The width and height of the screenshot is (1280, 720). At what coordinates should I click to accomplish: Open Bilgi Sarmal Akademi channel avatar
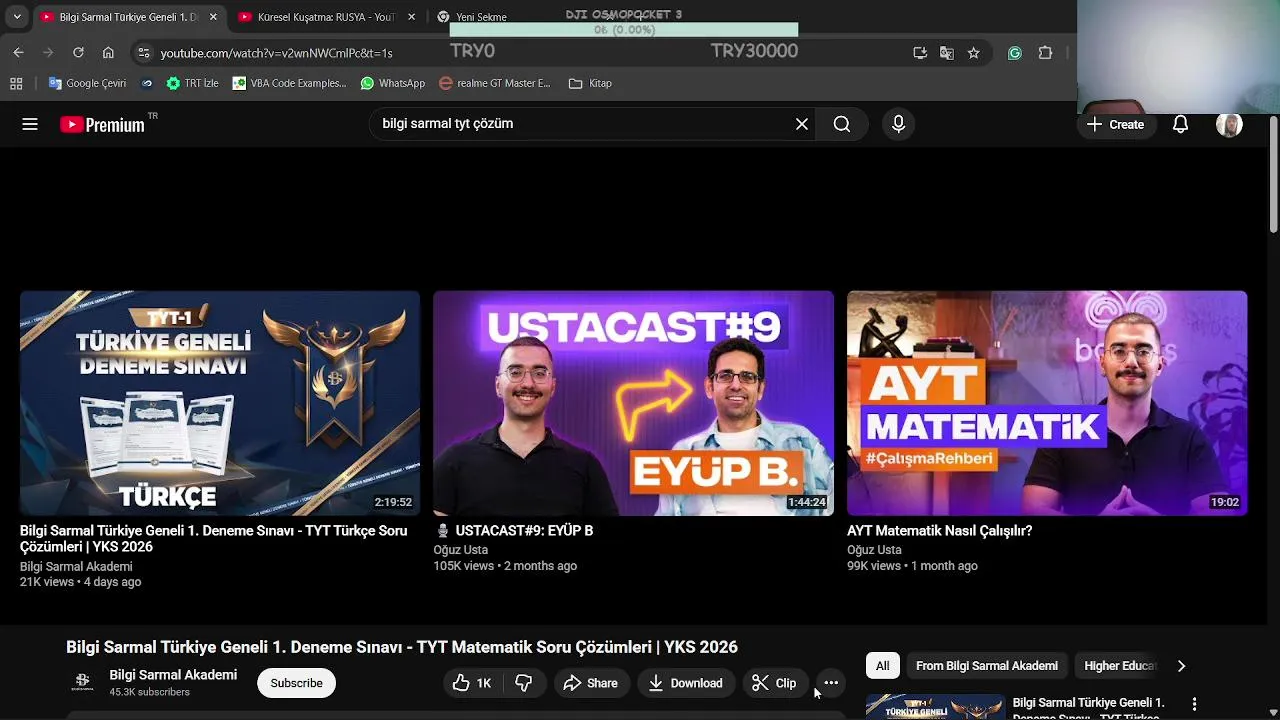click(x=83, y=683)
